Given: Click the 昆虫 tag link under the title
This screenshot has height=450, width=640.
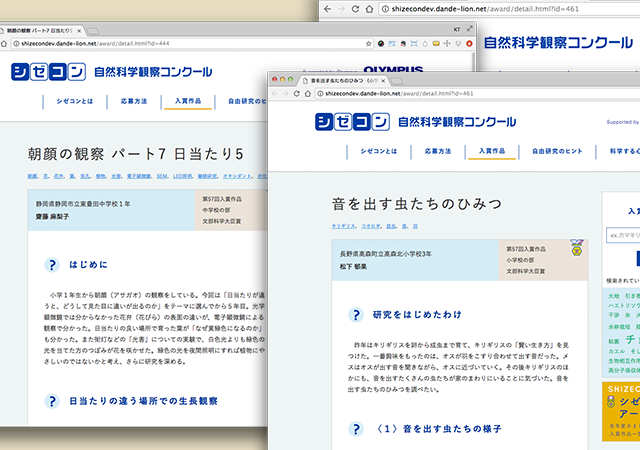Looking at the screenshot, I should [x=391, y=226].
